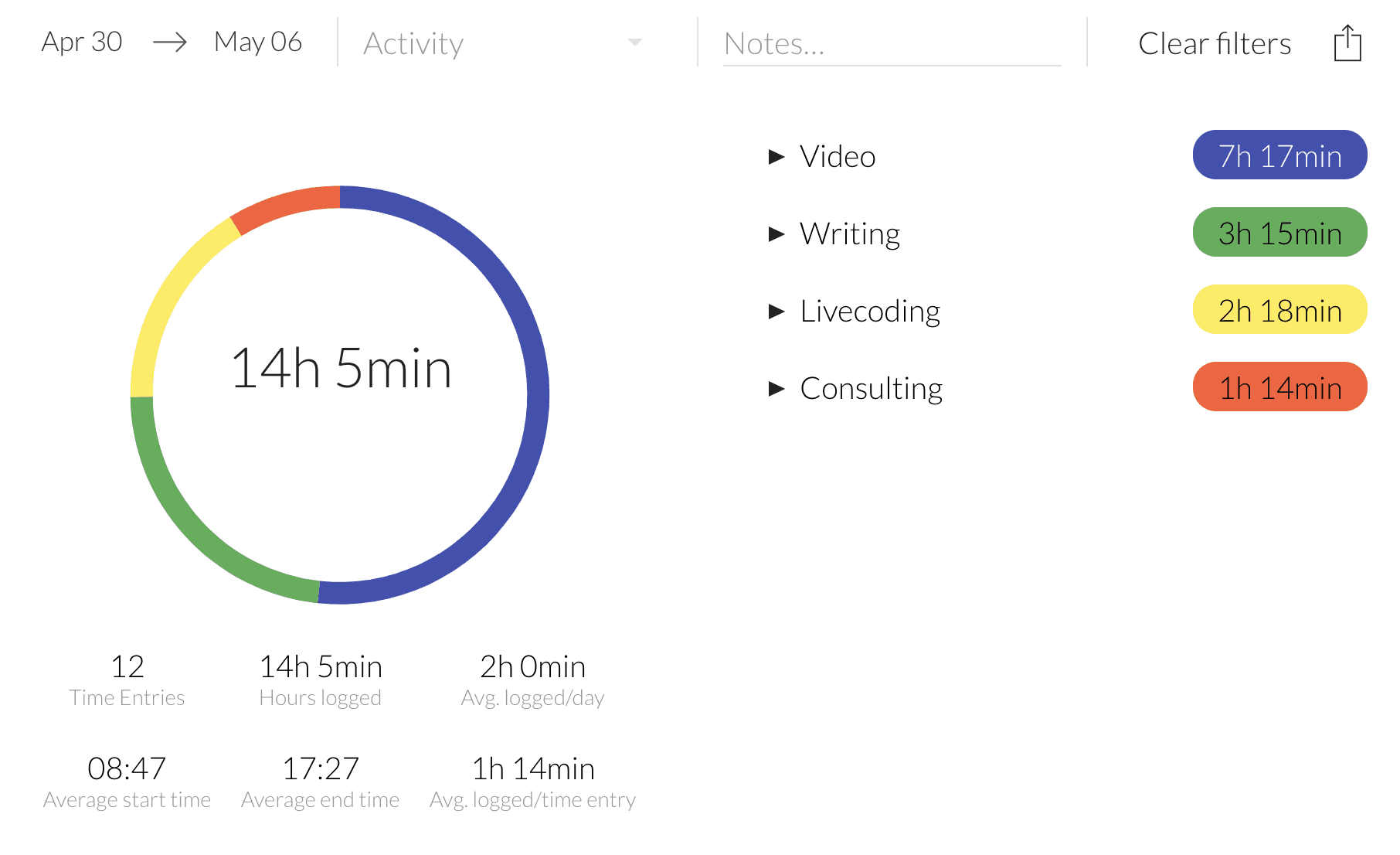Click the Notes search field

pyautogui.click(x=891, y=44)
